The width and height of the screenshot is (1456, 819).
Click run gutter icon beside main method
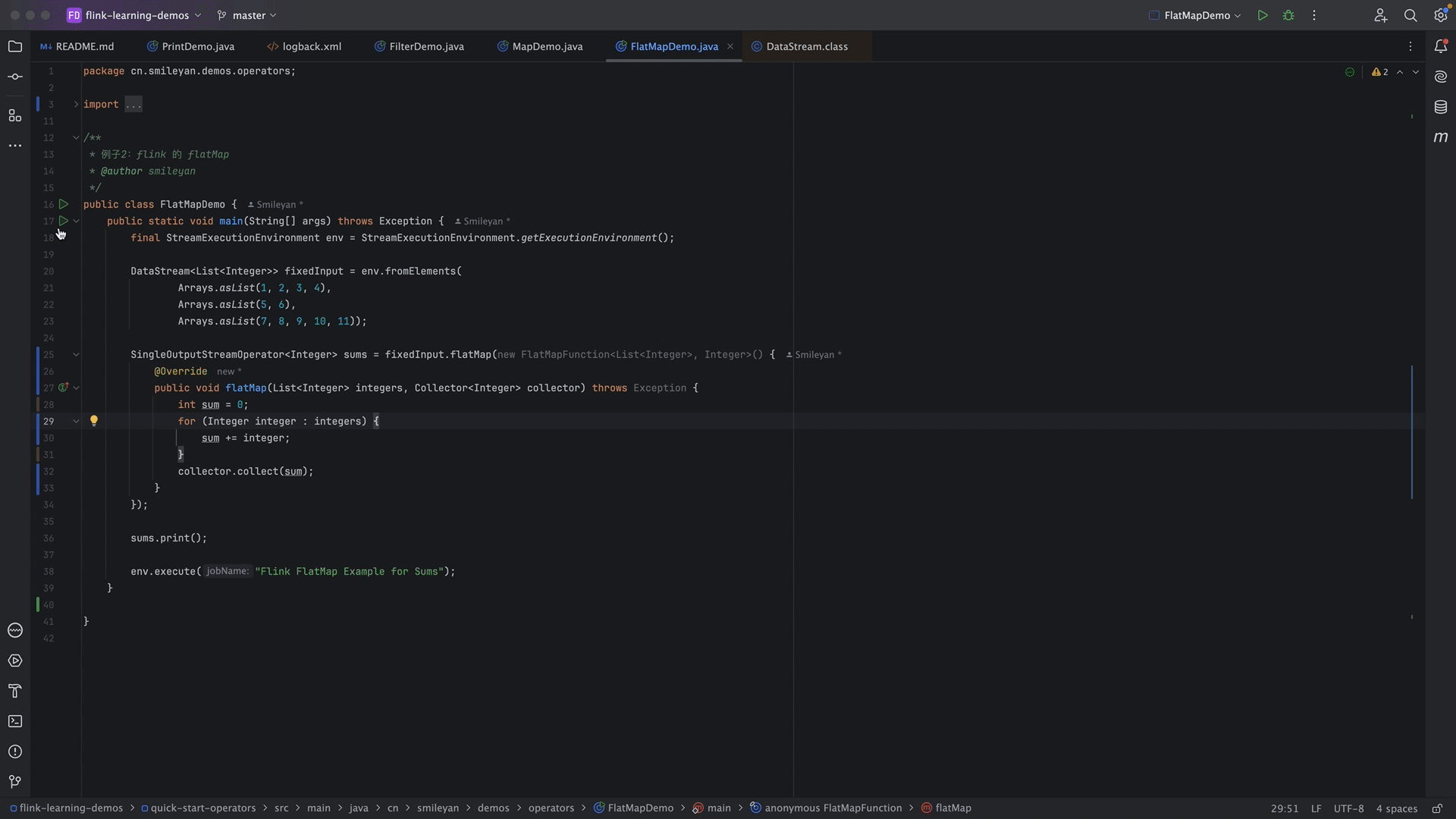coord(64,221)
